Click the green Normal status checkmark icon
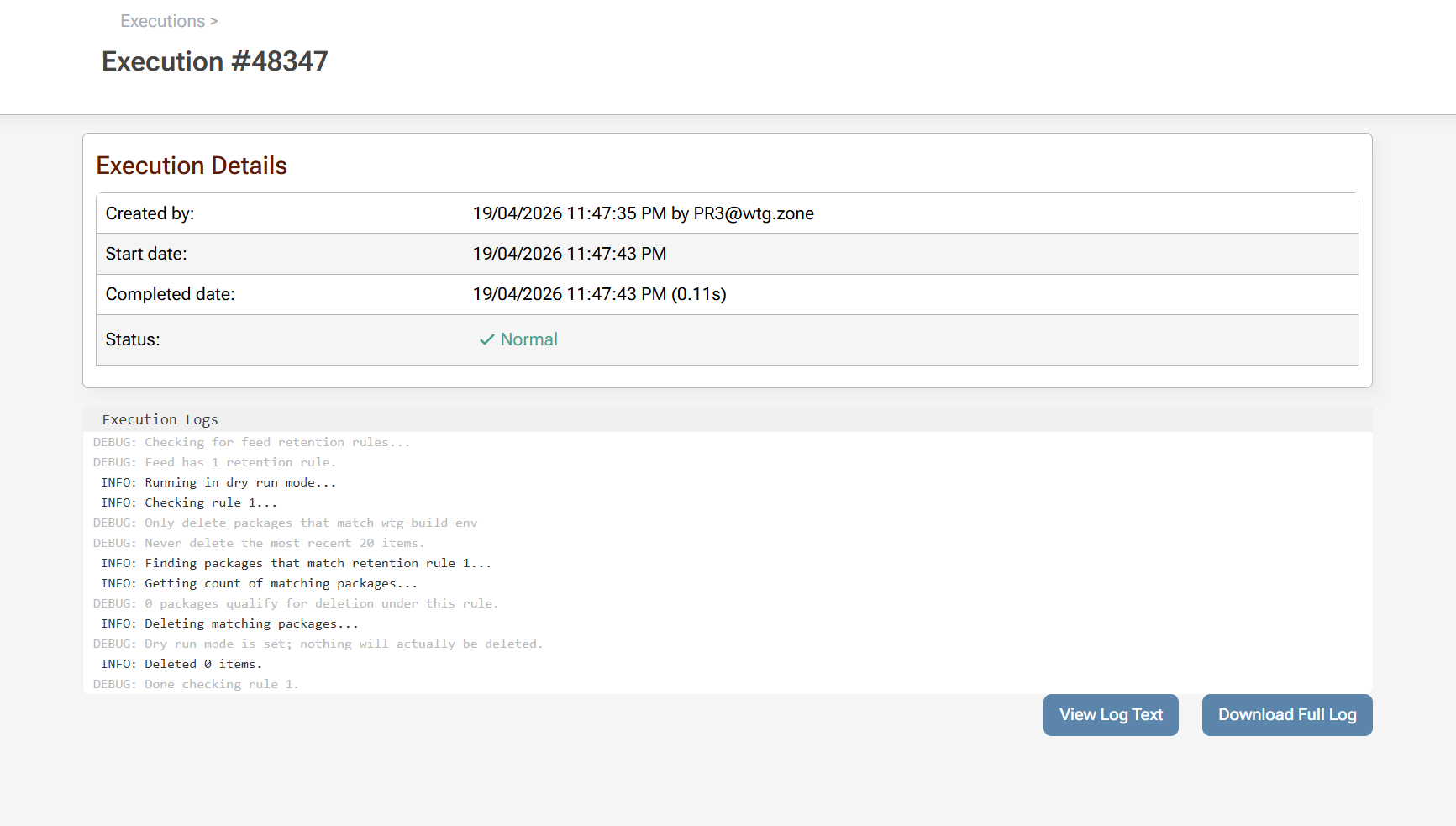This screenshot has width=1456, height=826. [x=486, y=339]
